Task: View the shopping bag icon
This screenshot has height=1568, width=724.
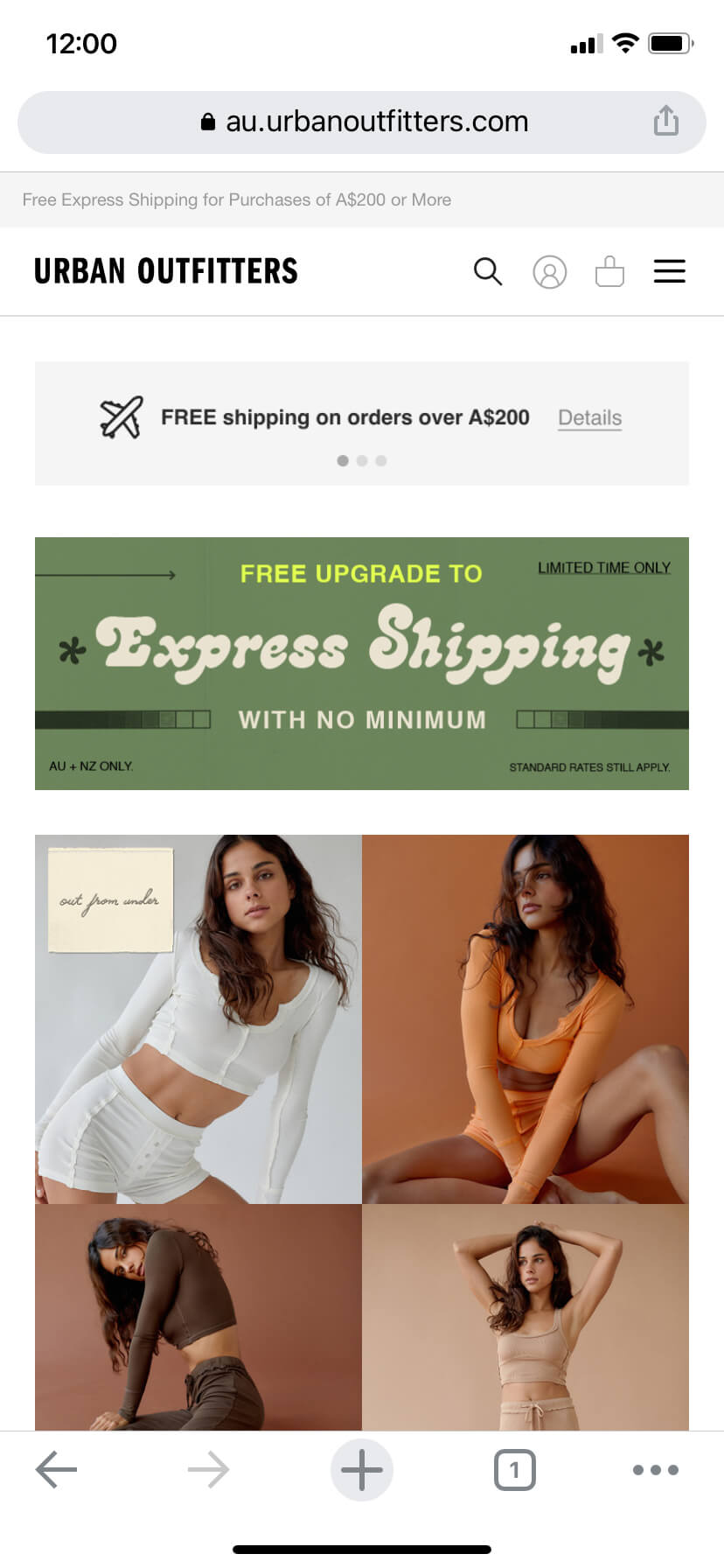Action: click(609, 271)
